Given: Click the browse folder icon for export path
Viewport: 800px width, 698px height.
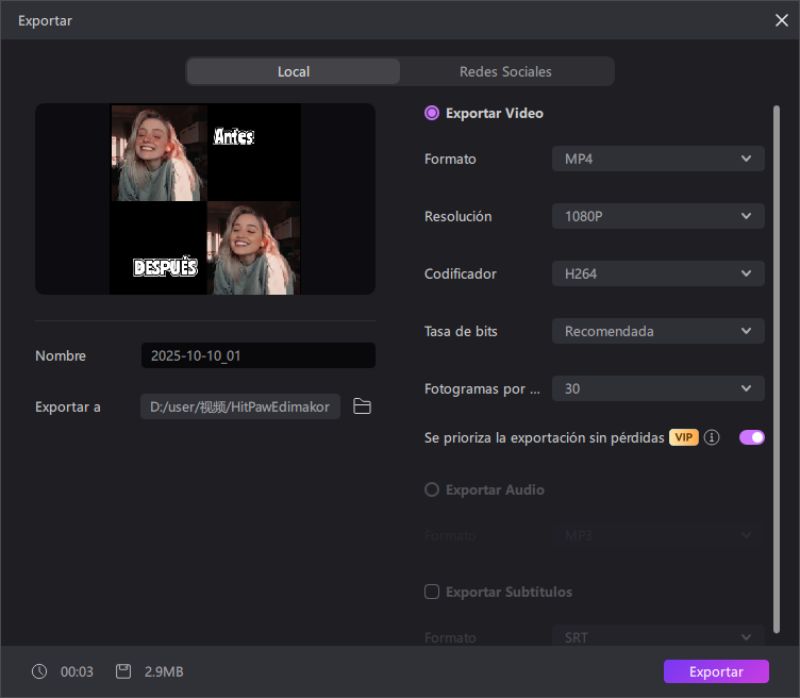Looking at the screenshot, I should tap(362, 406).
